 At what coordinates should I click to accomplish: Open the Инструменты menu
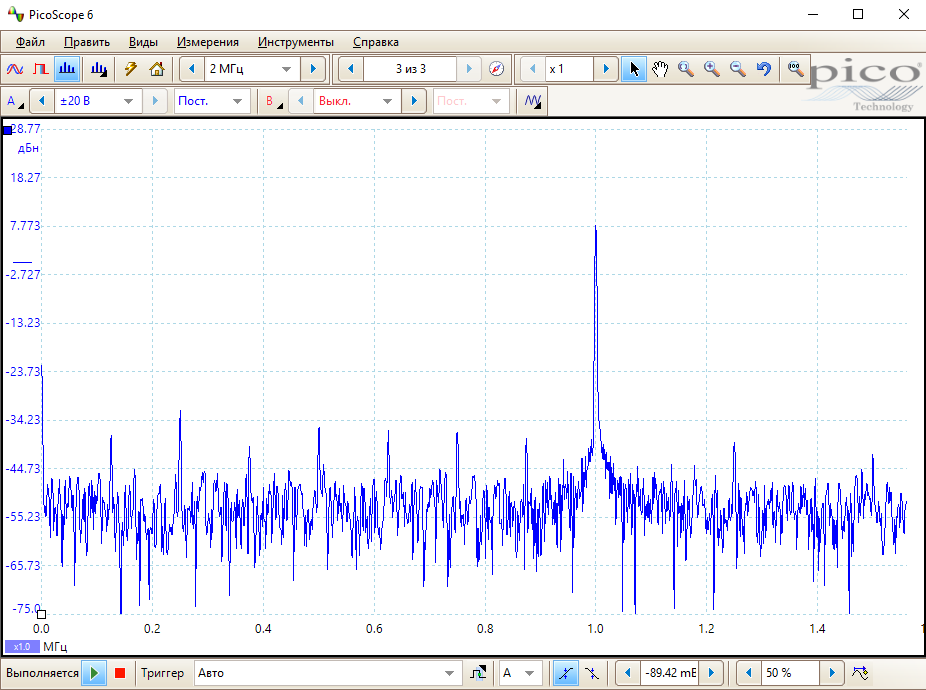click(295, 42)
